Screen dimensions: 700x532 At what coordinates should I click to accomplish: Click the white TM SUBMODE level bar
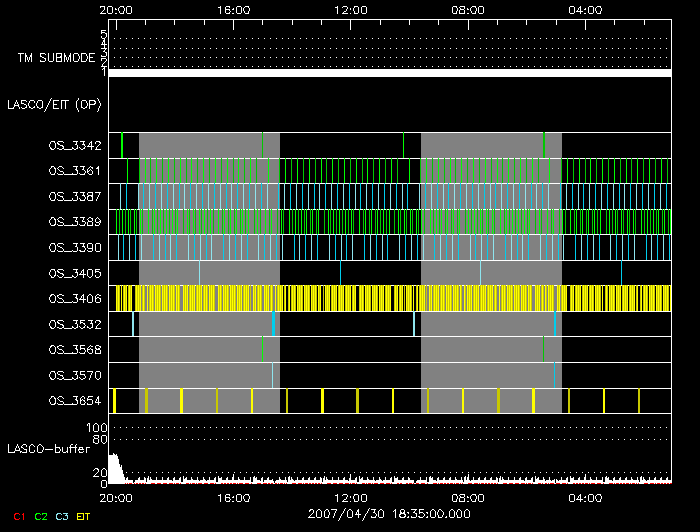pyautogui.click(x=388, y=73)
